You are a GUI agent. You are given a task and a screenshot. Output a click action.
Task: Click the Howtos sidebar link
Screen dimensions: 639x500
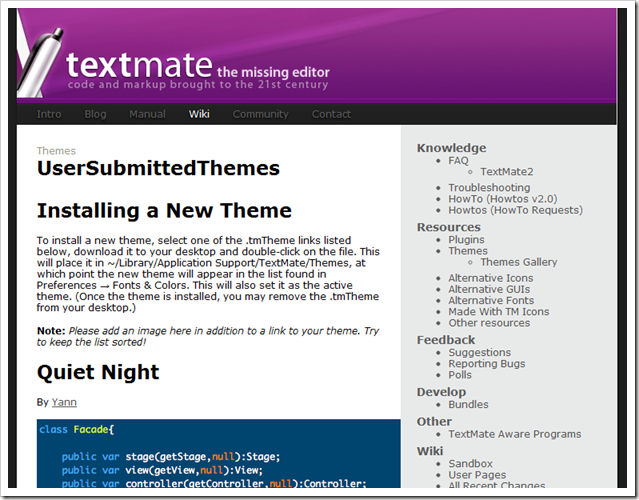[467, 210]
